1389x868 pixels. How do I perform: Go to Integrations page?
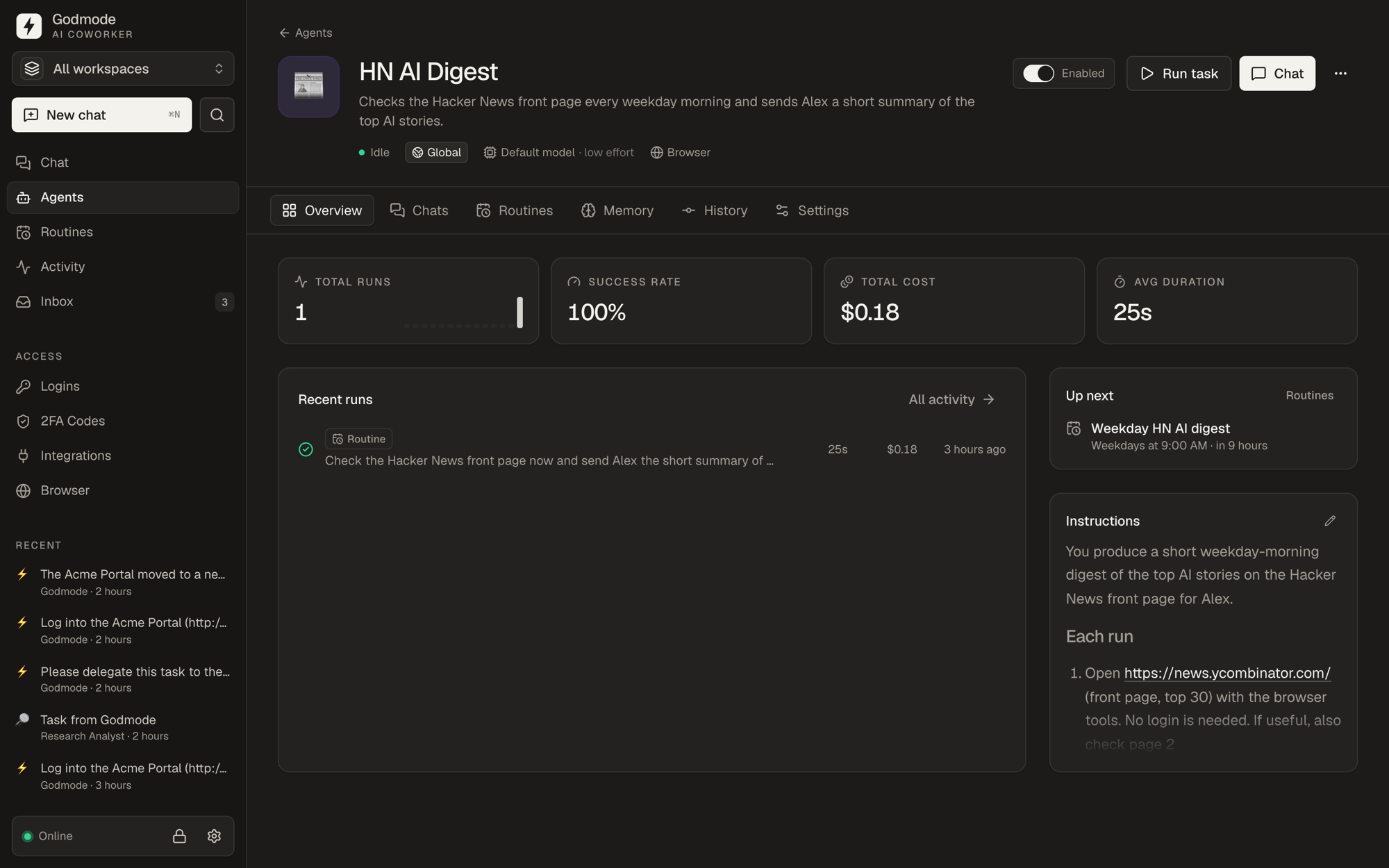123,456
